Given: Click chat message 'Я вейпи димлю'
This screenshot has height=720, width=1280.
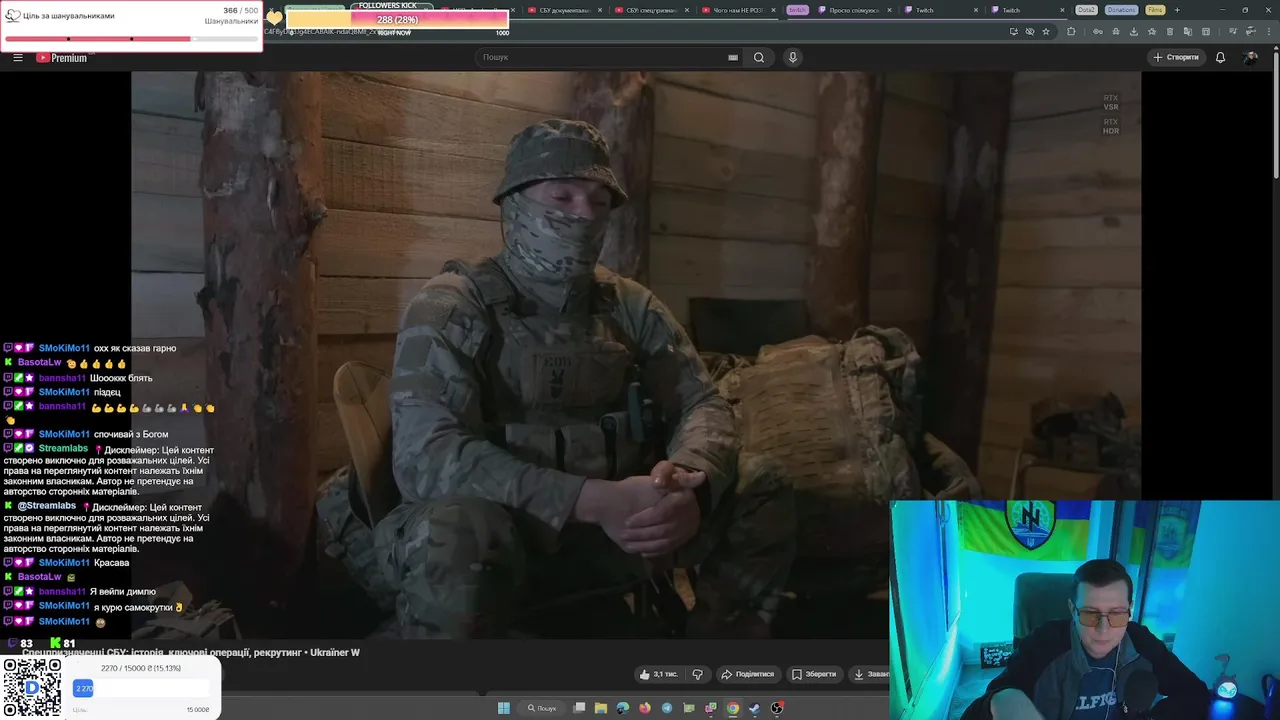Looking at the screenshot, I should point(122,591).
